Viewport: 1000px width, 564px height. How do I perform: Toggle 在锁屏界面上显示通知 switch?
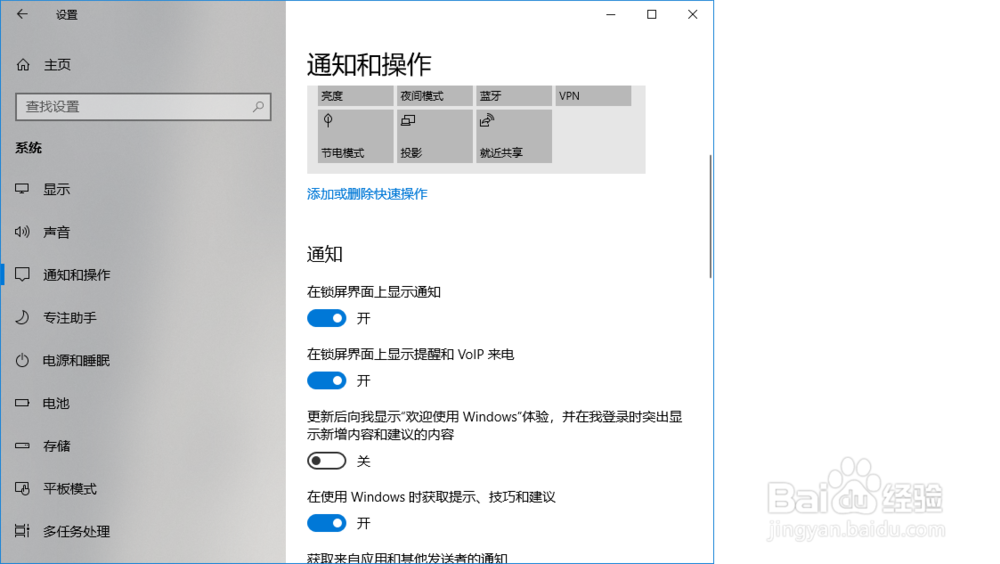327,318
